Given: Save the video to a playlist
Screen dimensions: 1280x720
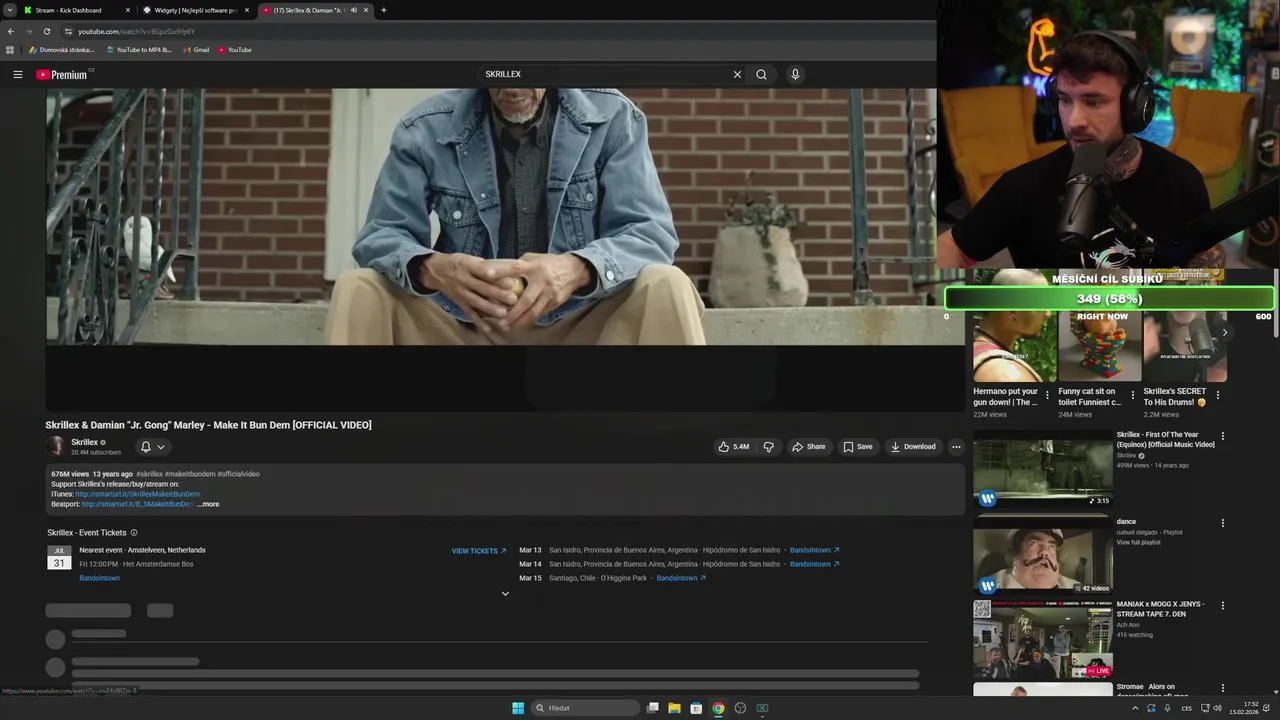Looking at the screenshot, I should (x=858, y=447).
